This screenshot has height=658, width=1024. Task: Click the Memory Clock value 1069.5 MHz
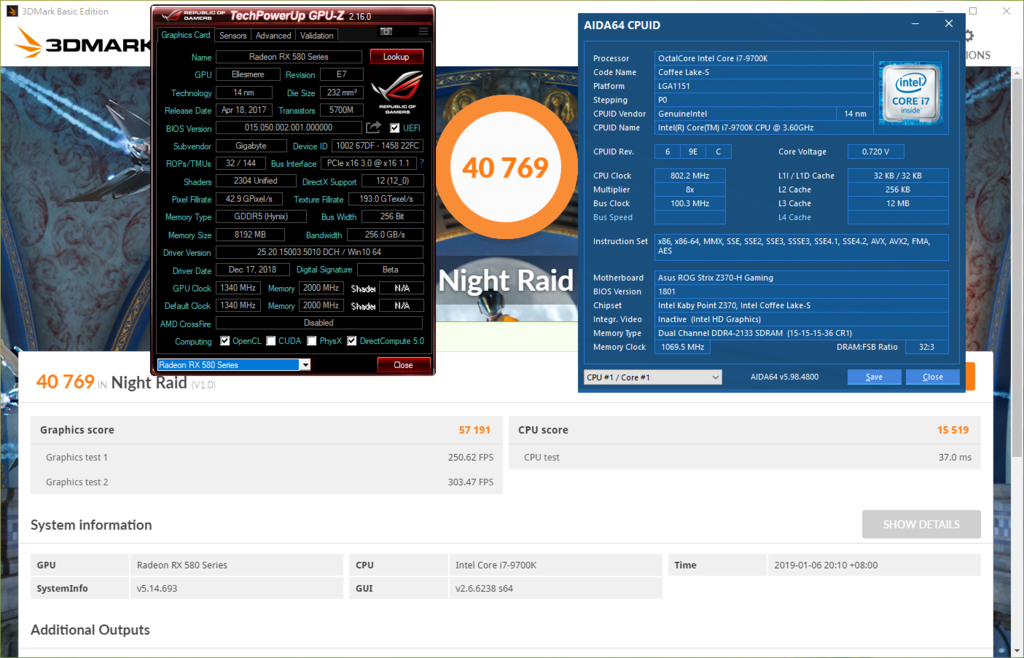pos(682,347)
